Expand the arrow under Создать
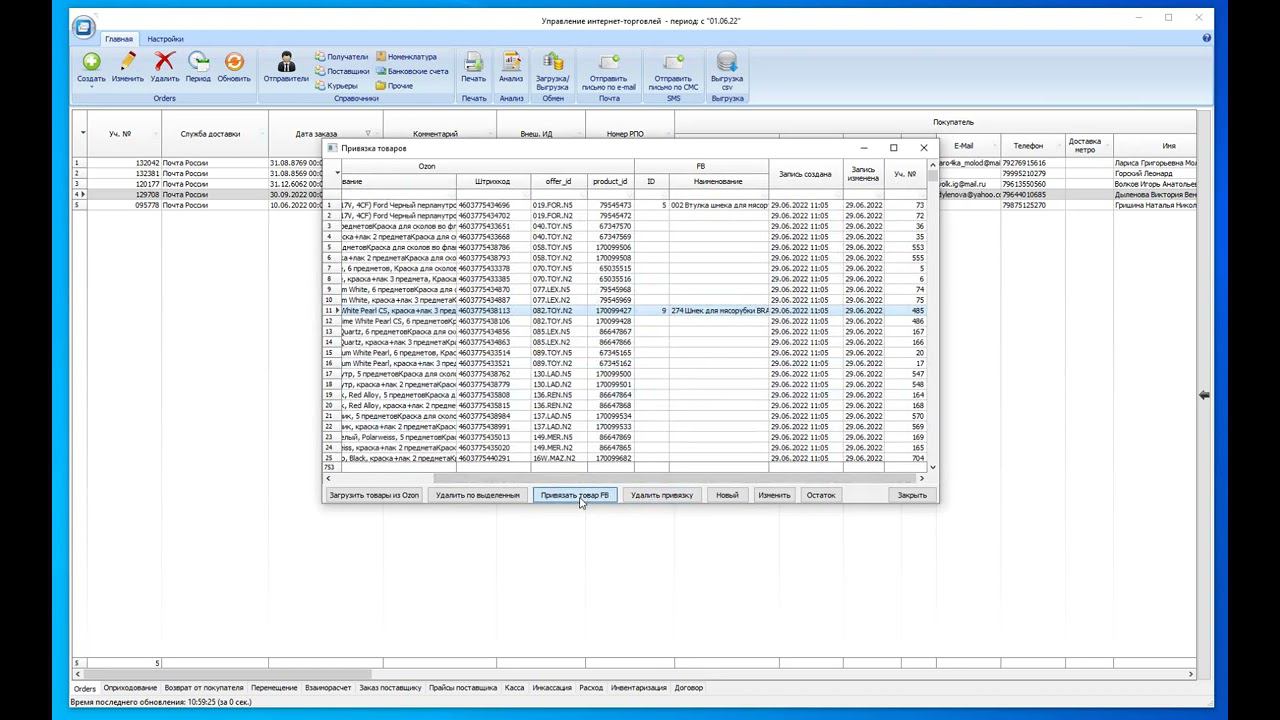The height and width of the screenshot is (720, 1280). coord(91,87)
